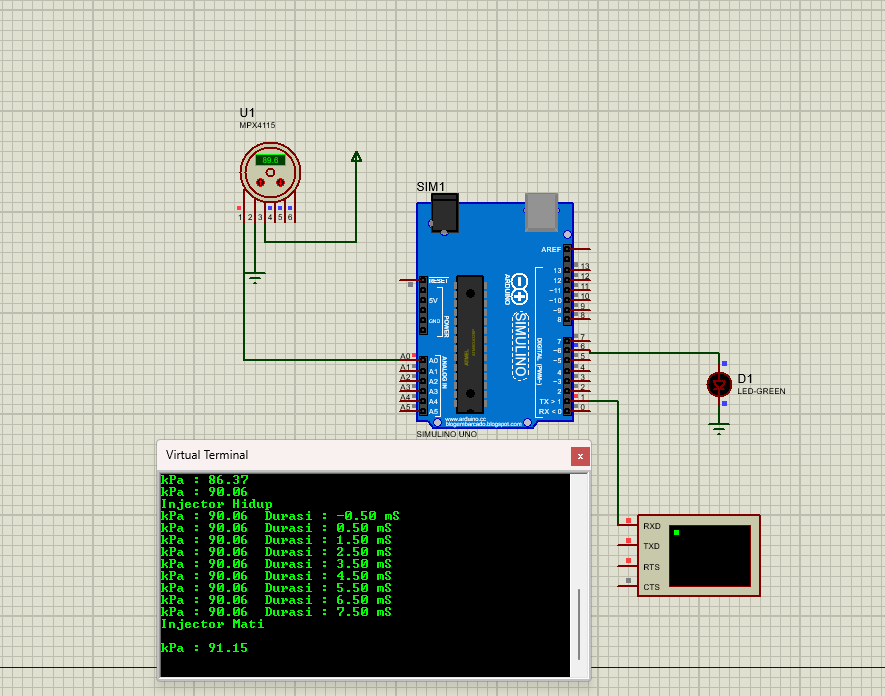Toggle the green indicator on the terminal device

click(677, 532)
